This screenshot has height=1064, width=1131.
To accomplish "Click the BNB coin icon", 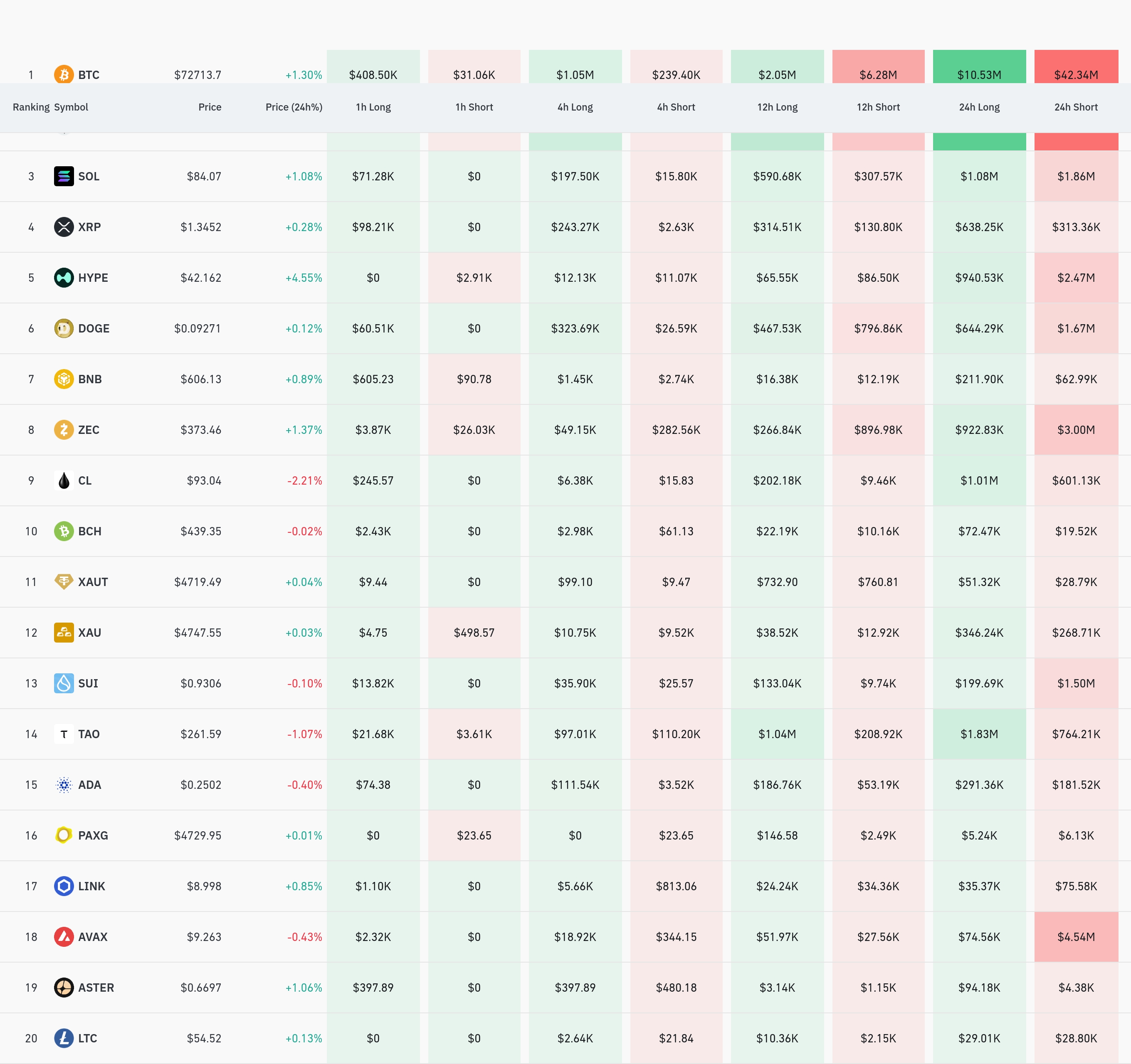I will click(x=64, y=379).
